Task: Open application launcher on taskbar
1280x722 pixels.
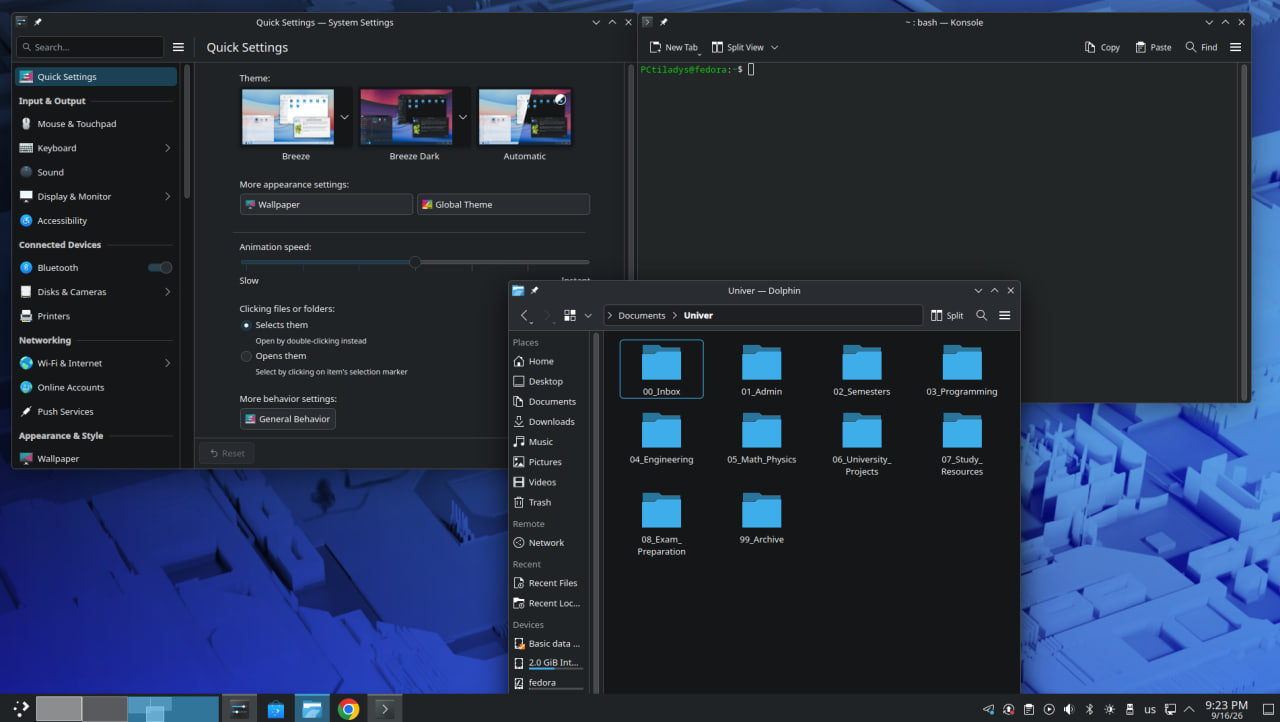Action: pos(20,709)
